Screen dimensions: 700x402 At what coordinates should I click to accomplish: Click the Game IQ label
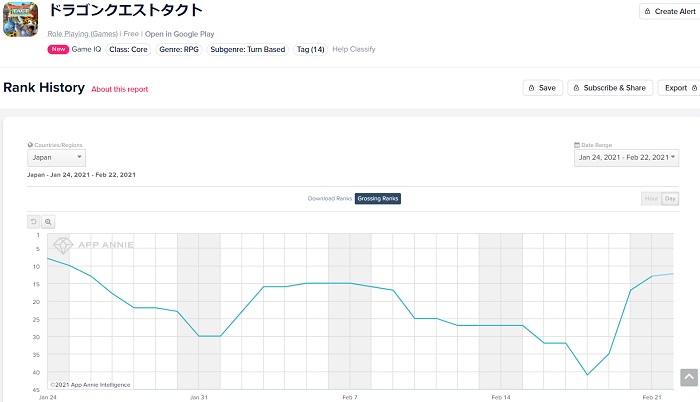[x=86, y=49]
